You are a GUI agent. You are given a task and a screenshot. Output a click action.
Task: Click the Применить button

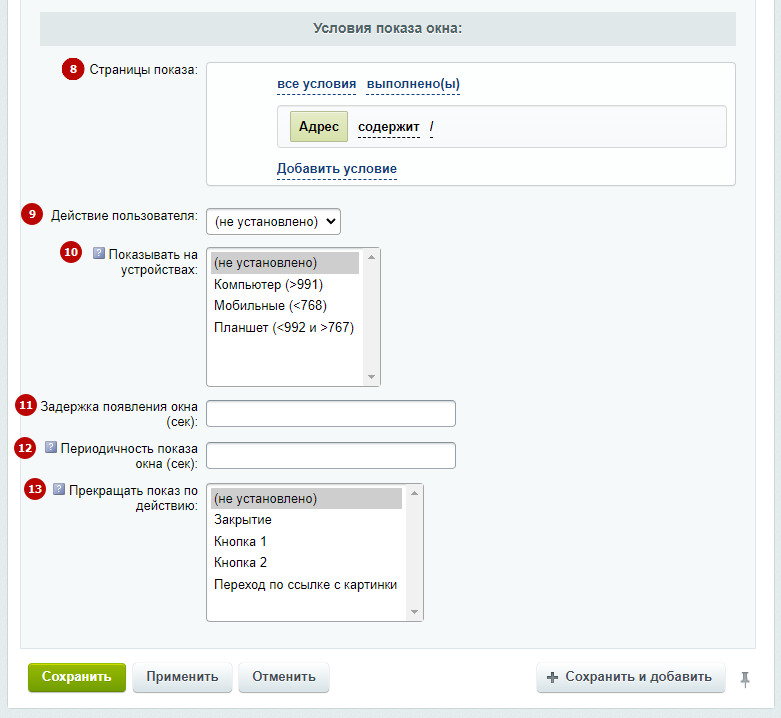(x=182, y=677)
